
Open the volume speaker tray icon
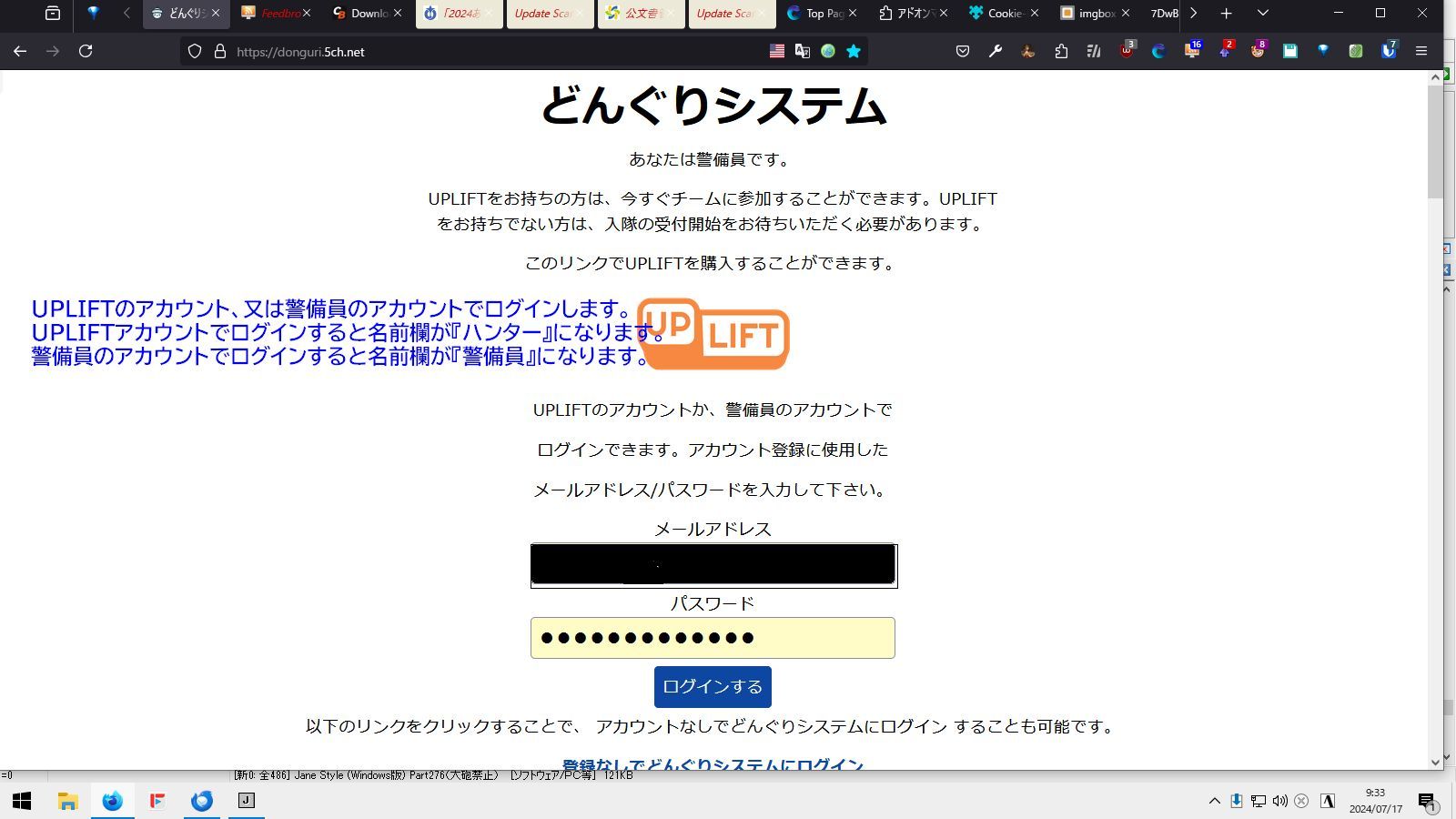[x=1279, y=801]
